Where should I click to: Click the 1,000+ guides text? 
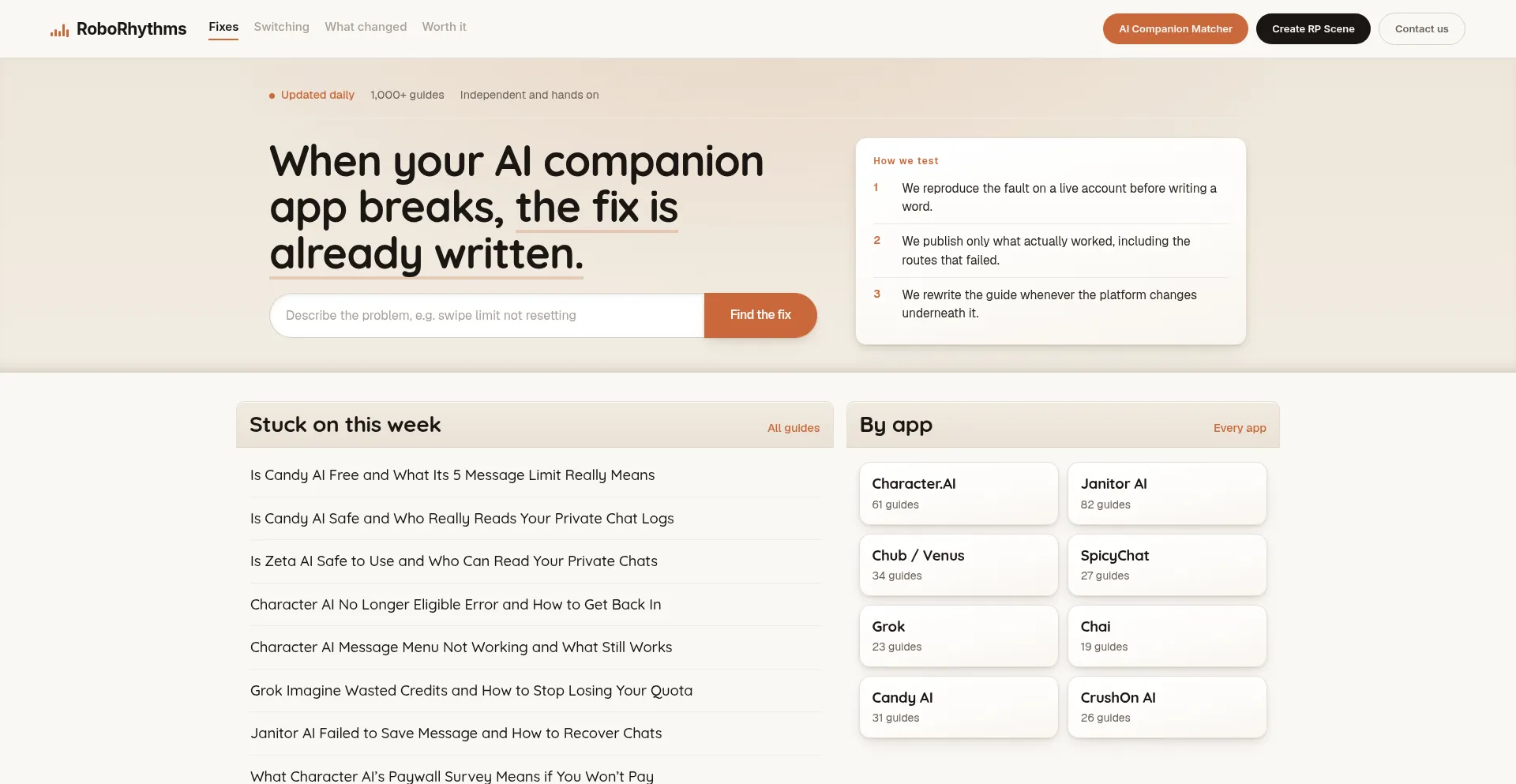[x=407, y=95]
